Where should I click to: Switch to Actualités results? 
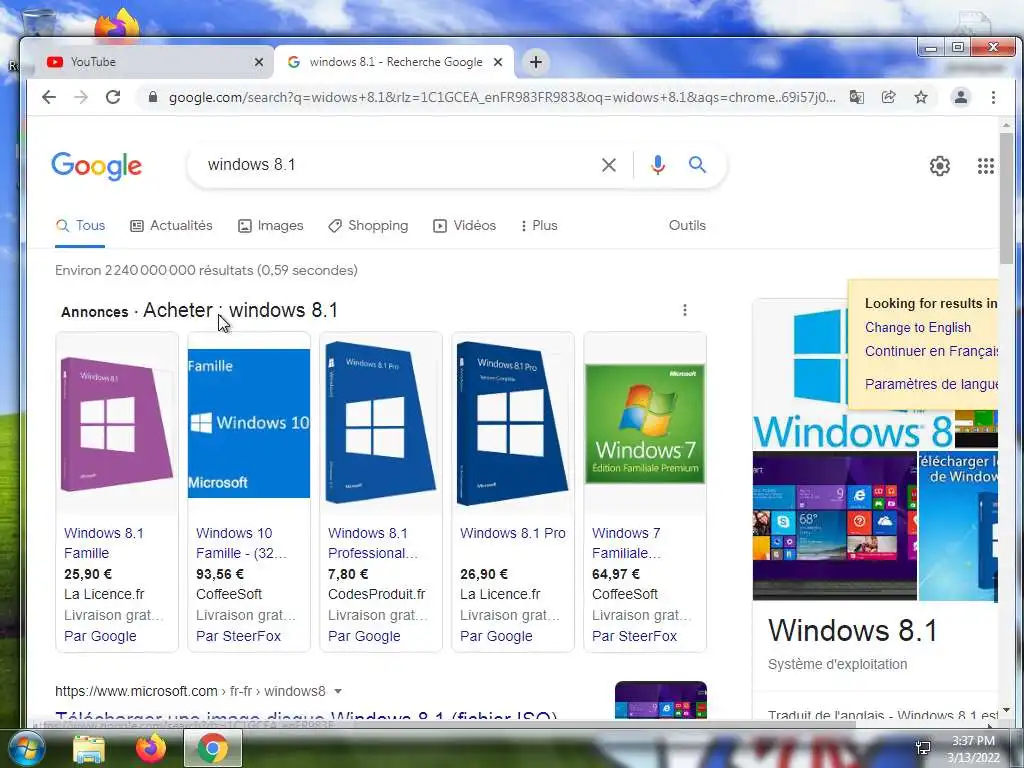[x=172, y=225]
